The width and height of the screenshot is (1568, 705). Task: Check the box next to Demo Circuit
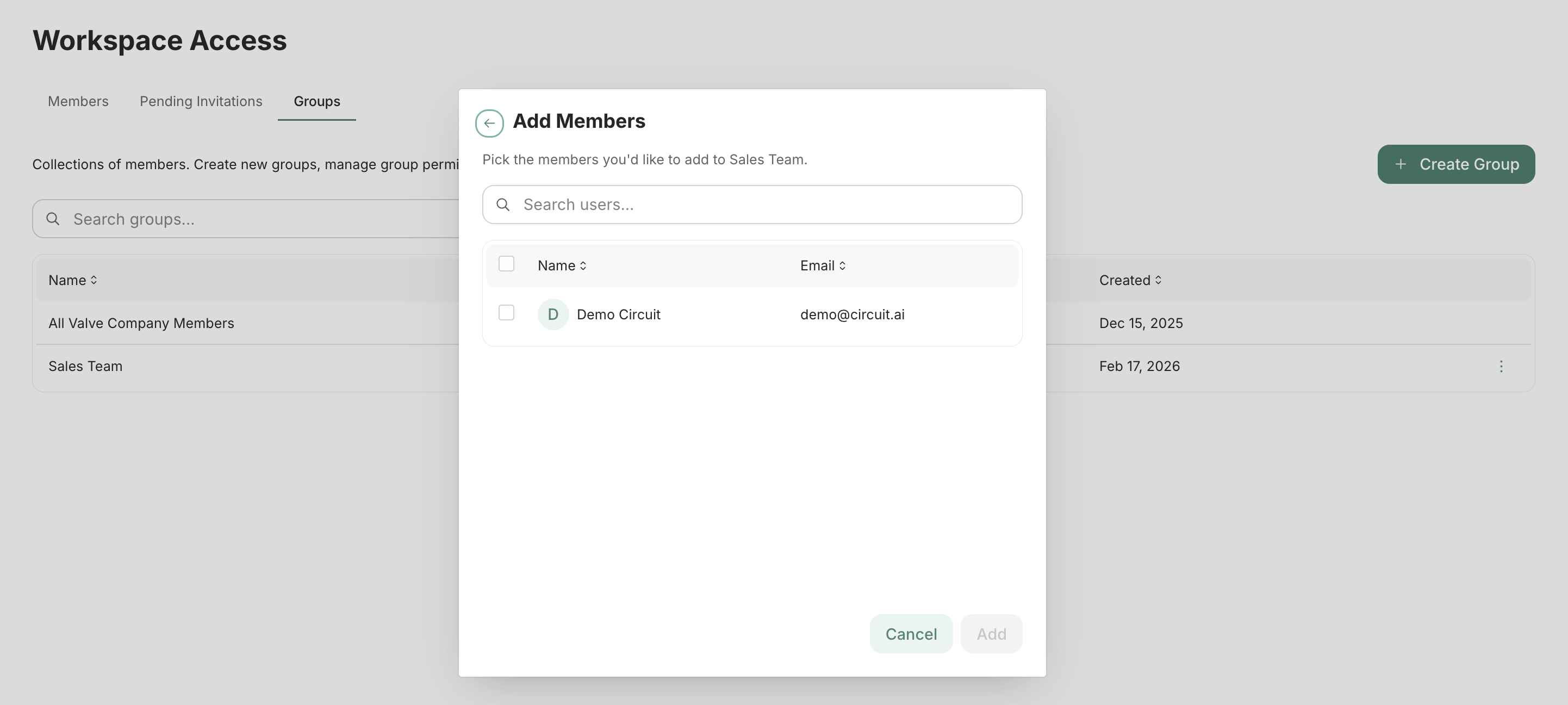pyautogui.click(x=506, y=313)
